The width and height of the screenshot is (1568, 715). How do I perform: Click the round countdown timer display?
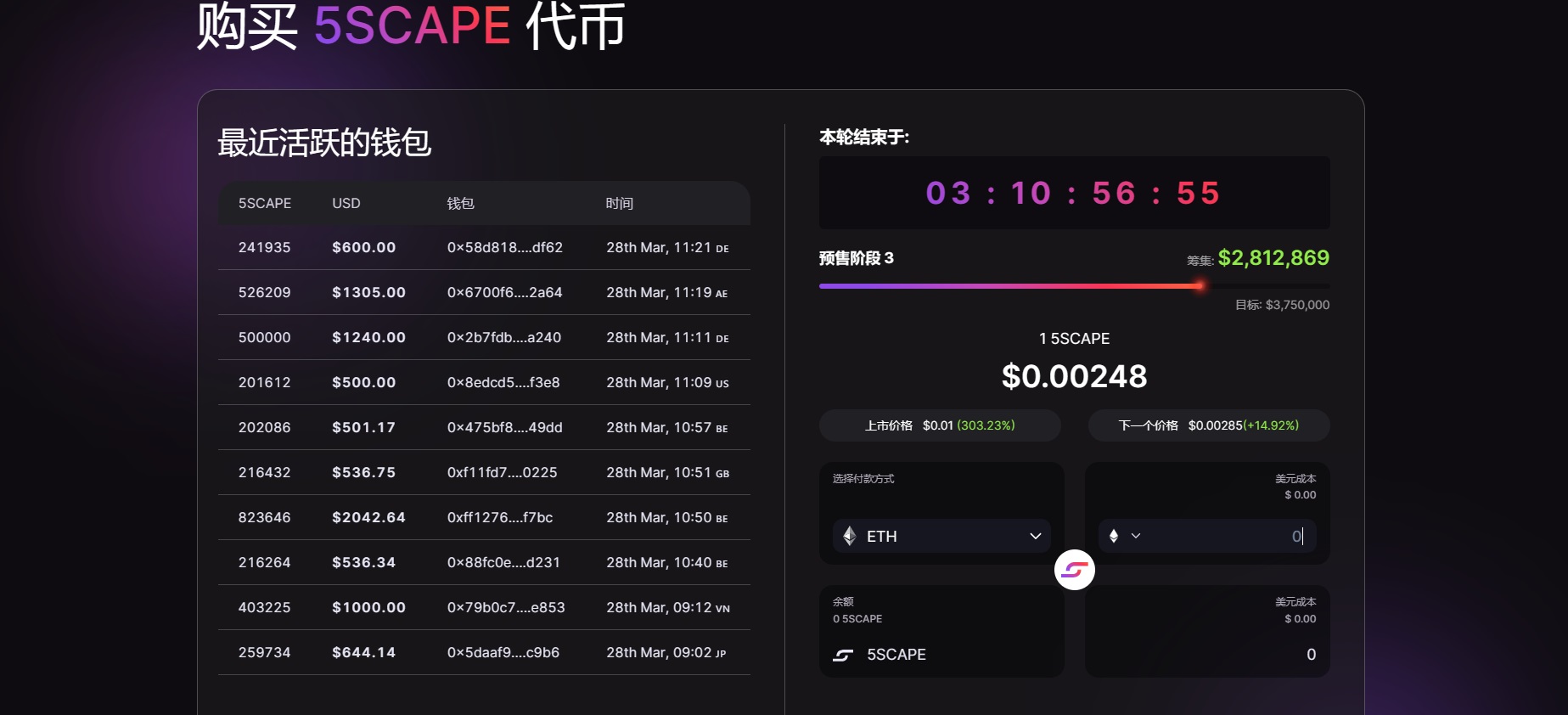tap(1073, 194)
